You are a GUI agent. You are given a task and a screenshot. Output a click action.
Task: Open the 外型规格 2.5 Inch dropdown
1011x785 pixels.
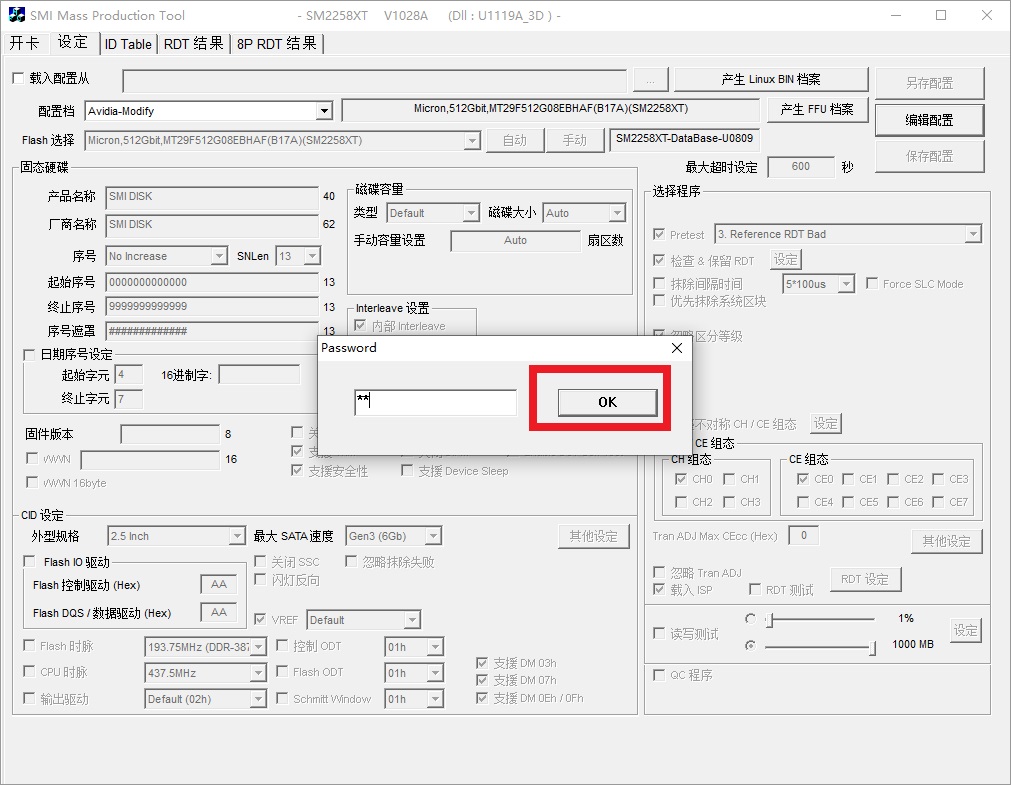(x=237, y=536)
